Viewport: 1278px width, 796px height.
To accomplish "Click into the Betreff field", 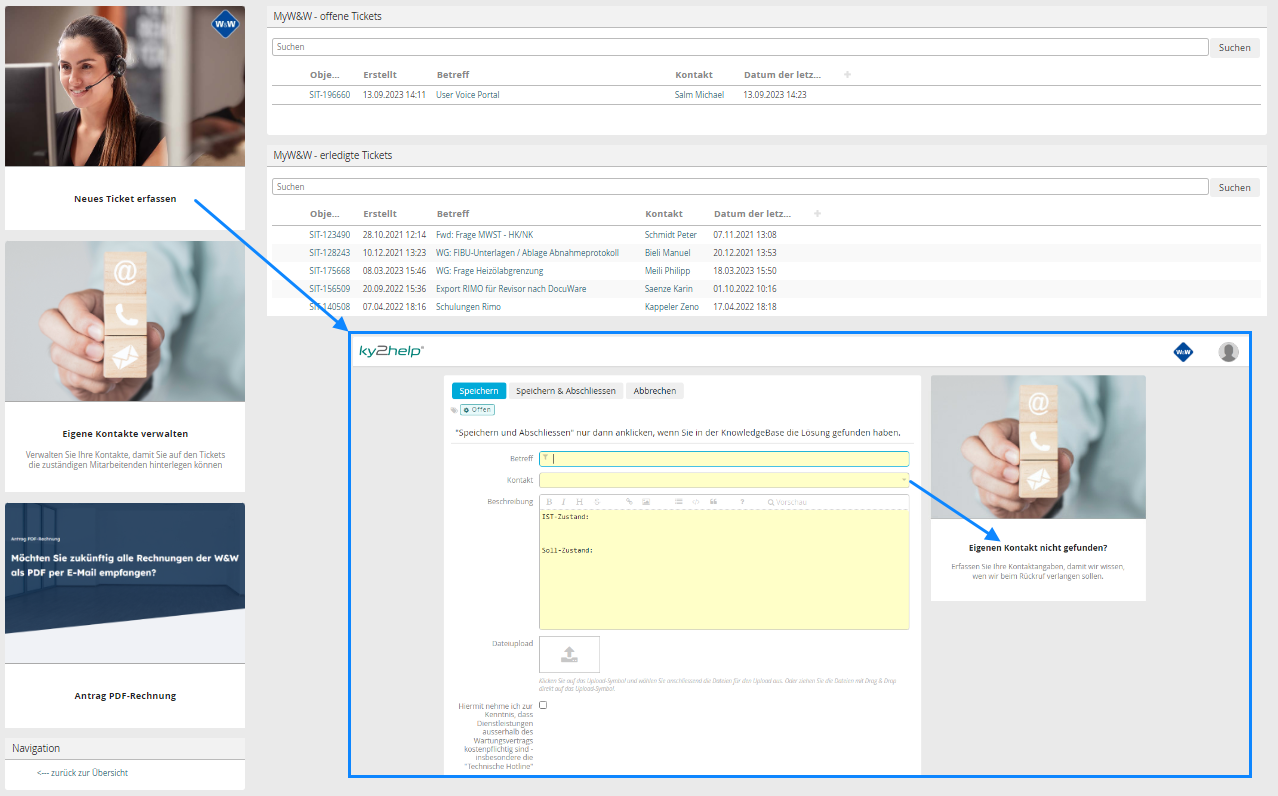I will point(724,459).
